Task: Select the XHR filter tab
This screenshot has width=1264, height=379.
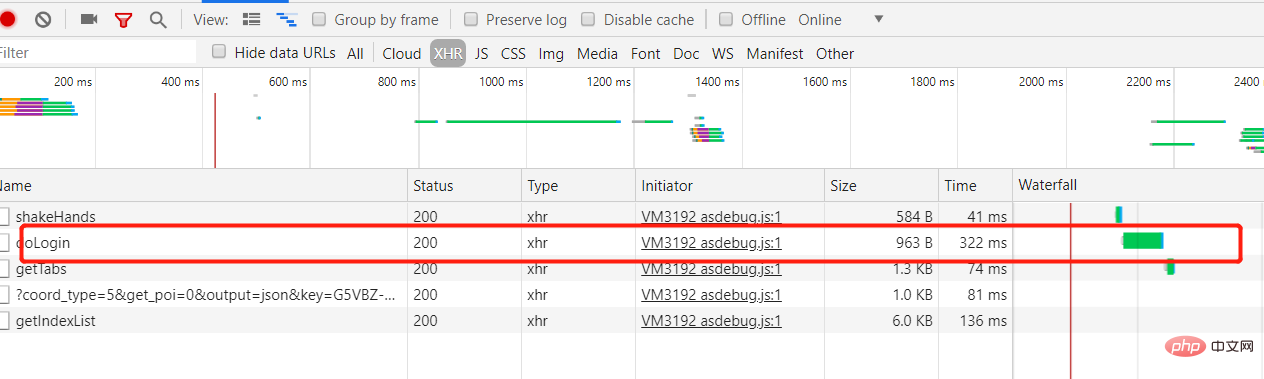Action: tap(448, 53)
